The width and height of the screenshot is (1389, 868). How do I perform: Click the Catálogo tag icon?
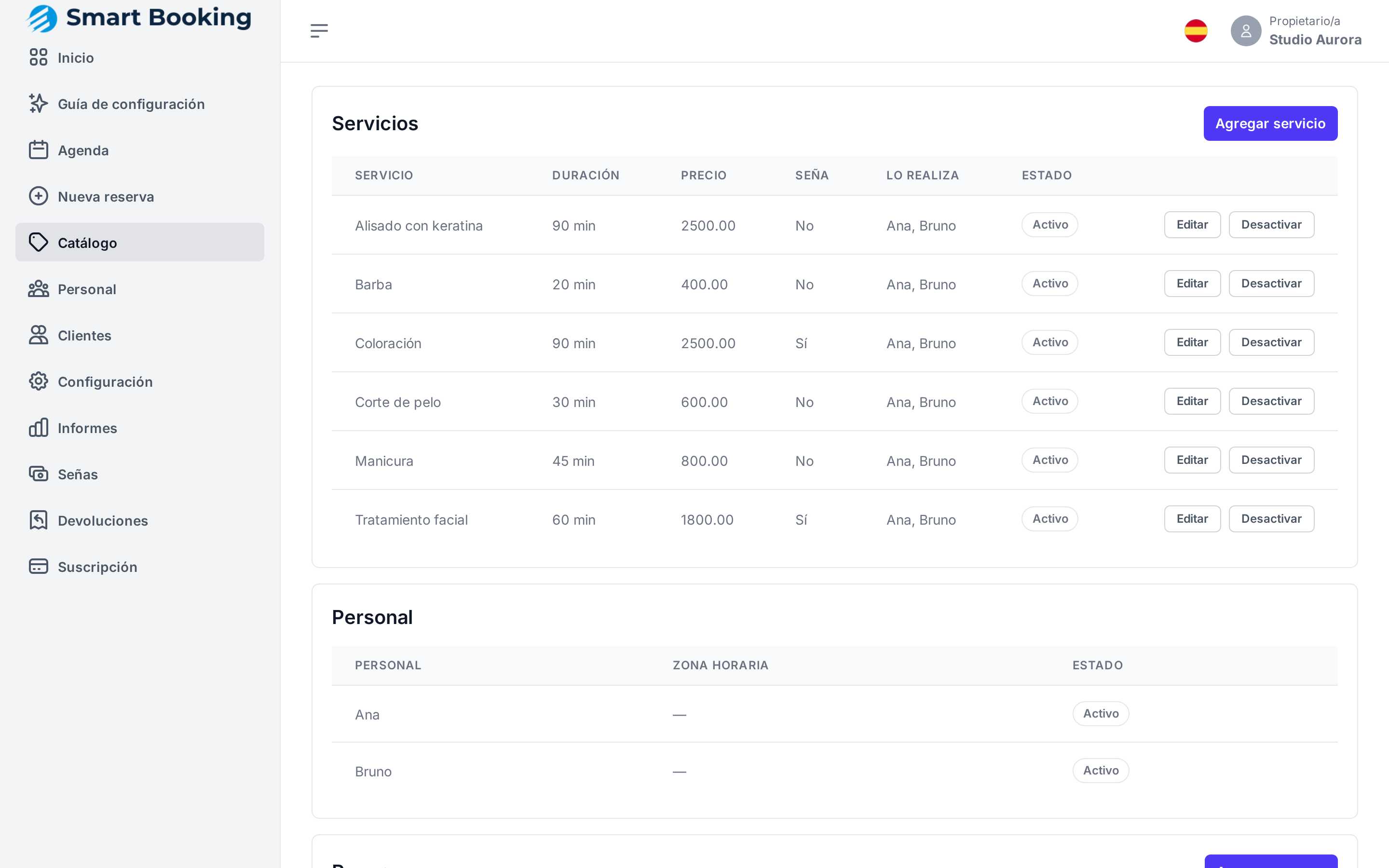39,242
